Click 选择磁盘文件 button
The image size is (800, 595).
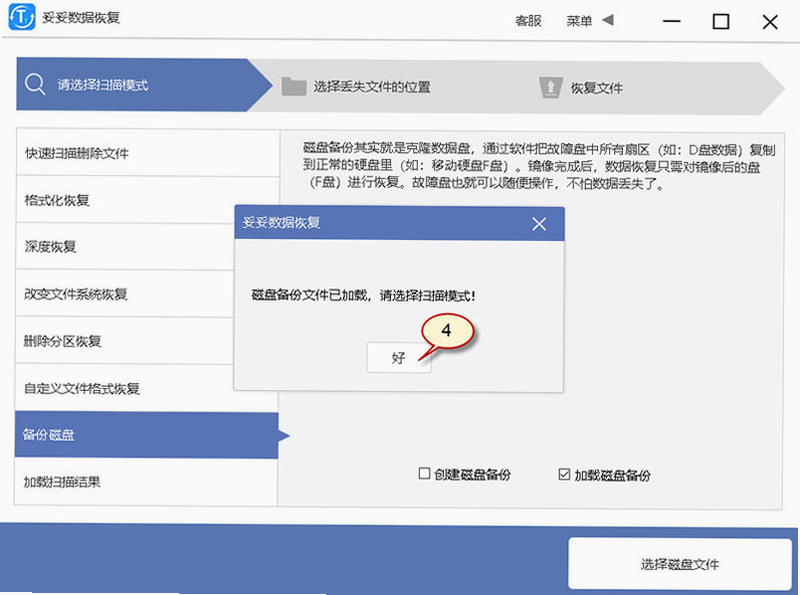(680, 564)
